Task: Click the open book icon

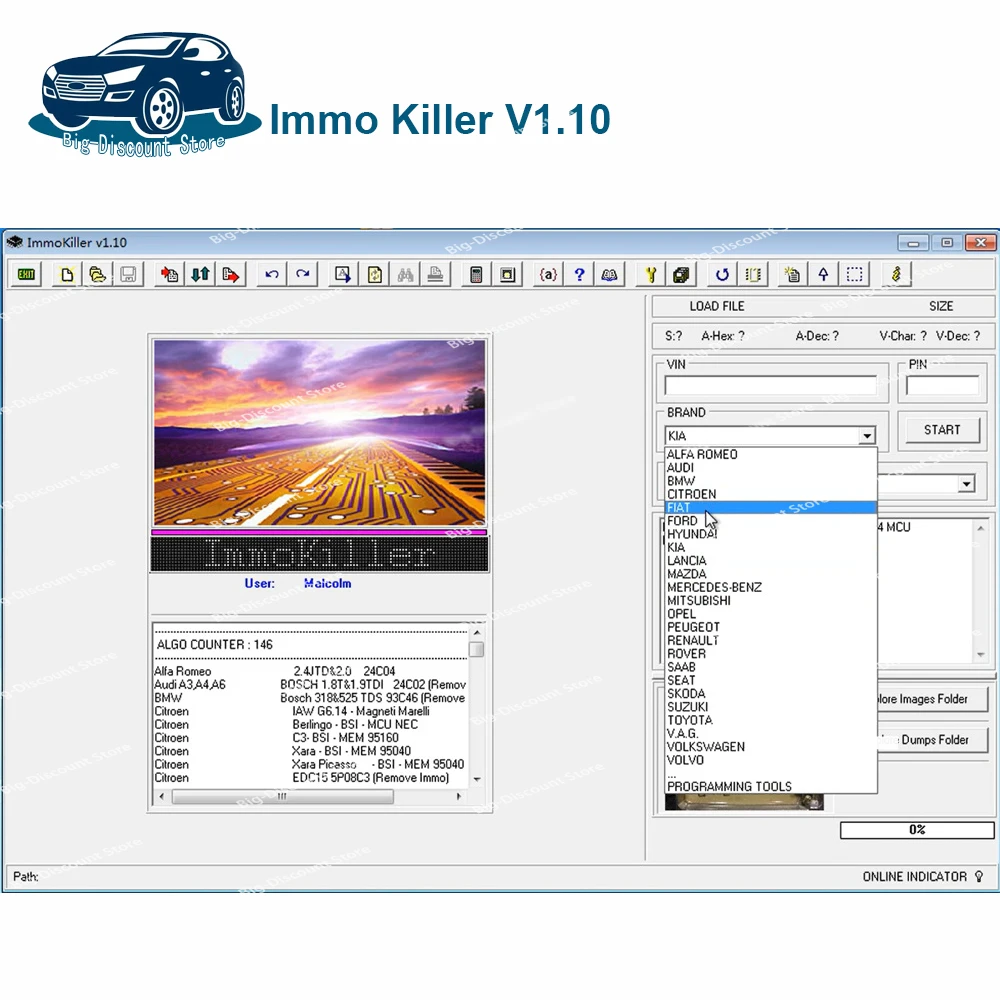Action: [610, 275]
